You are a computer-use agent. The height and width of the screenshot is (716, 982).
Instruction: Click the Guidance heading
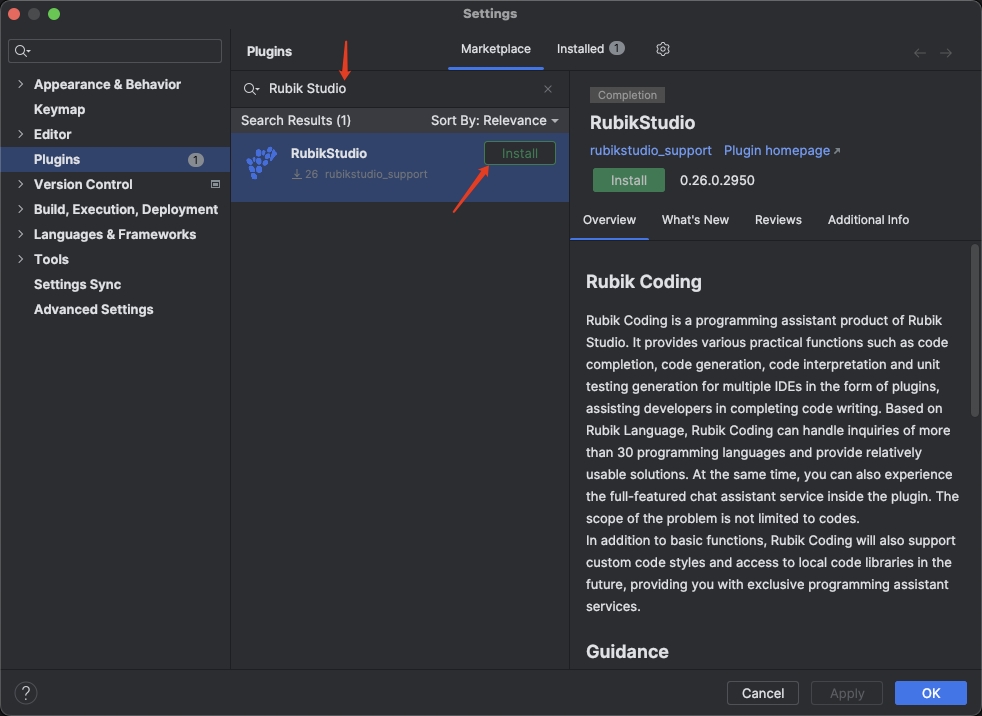627,651
